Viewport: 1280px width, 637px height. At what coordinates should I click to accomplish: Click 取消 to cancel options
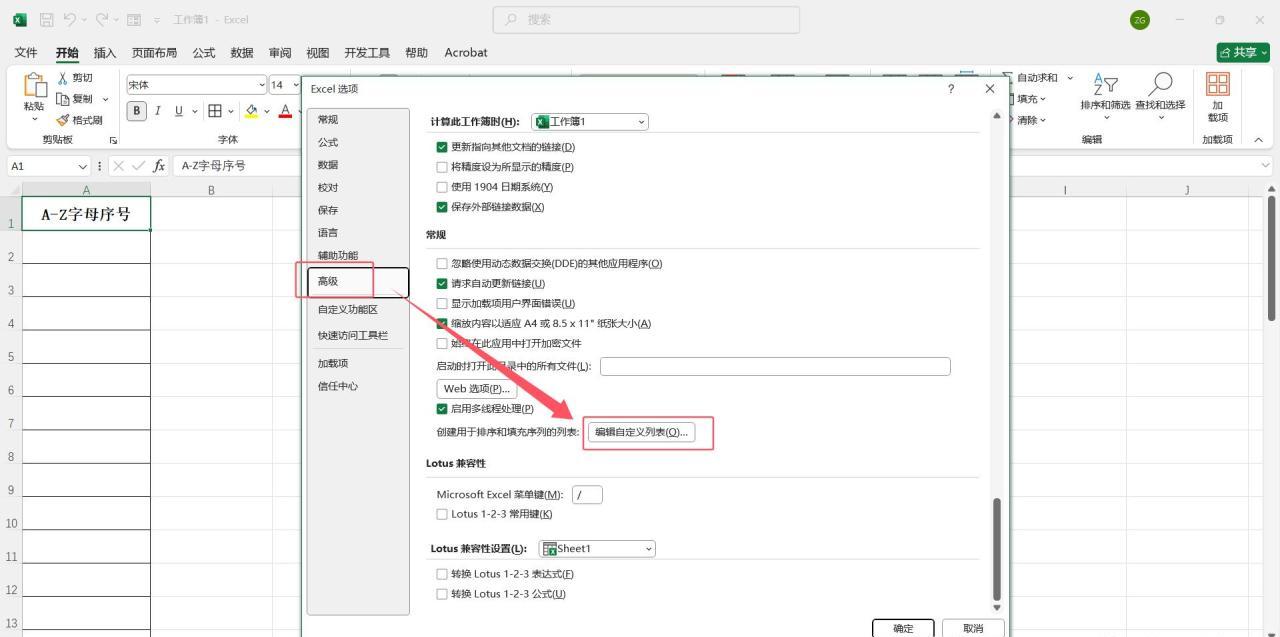[973, 629]
